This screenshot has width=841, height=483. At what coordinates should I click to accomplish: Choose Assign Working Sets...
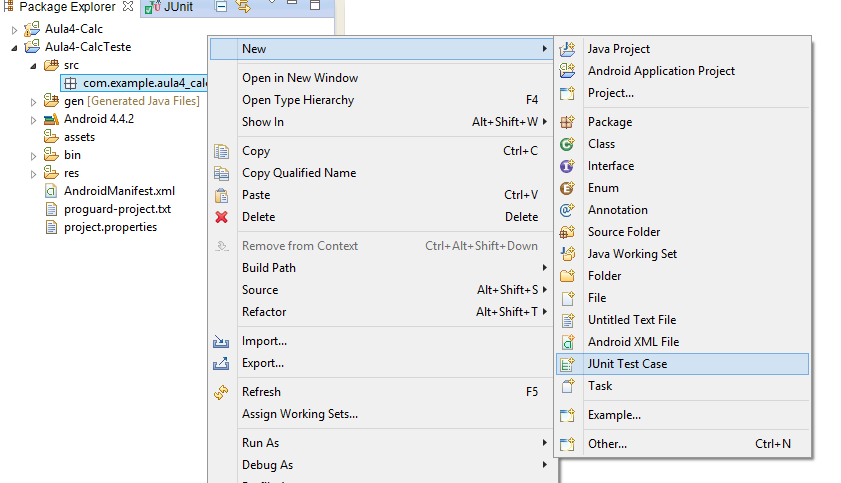point(300,414)
